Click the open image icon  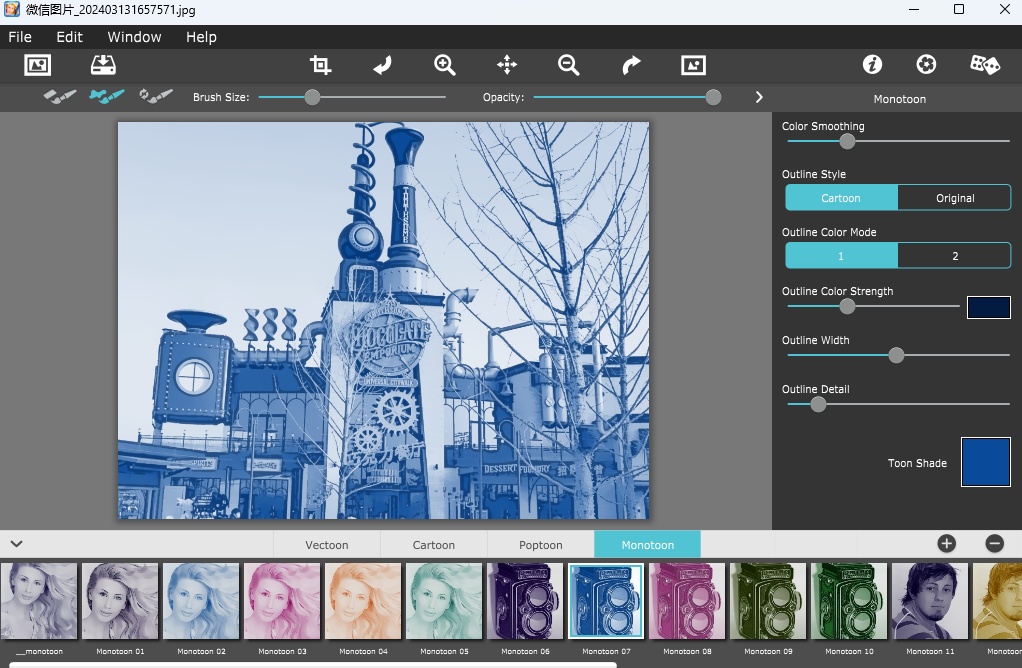coord(38,65)
